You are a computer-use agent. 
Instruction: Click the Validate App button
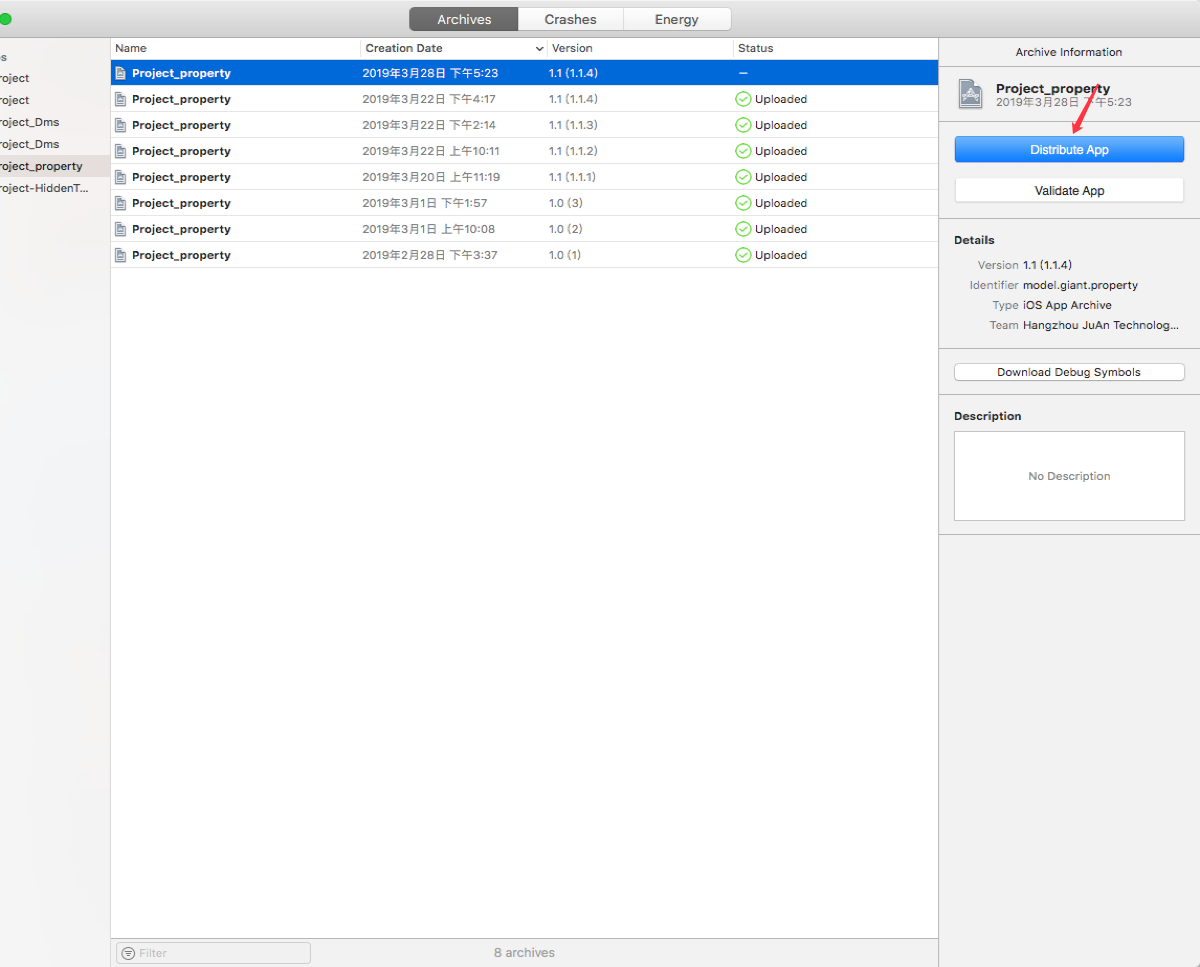(1069, 190)
